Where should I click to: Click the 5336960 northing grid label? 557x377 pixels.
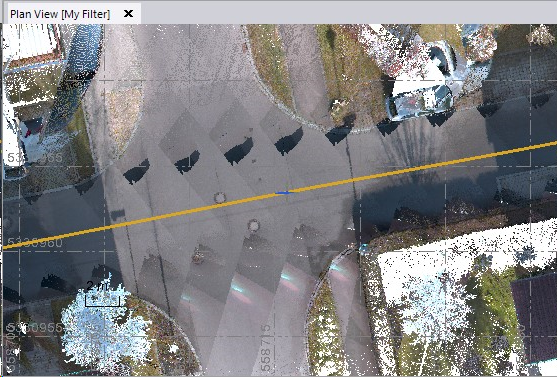click(x=35, y=243)
